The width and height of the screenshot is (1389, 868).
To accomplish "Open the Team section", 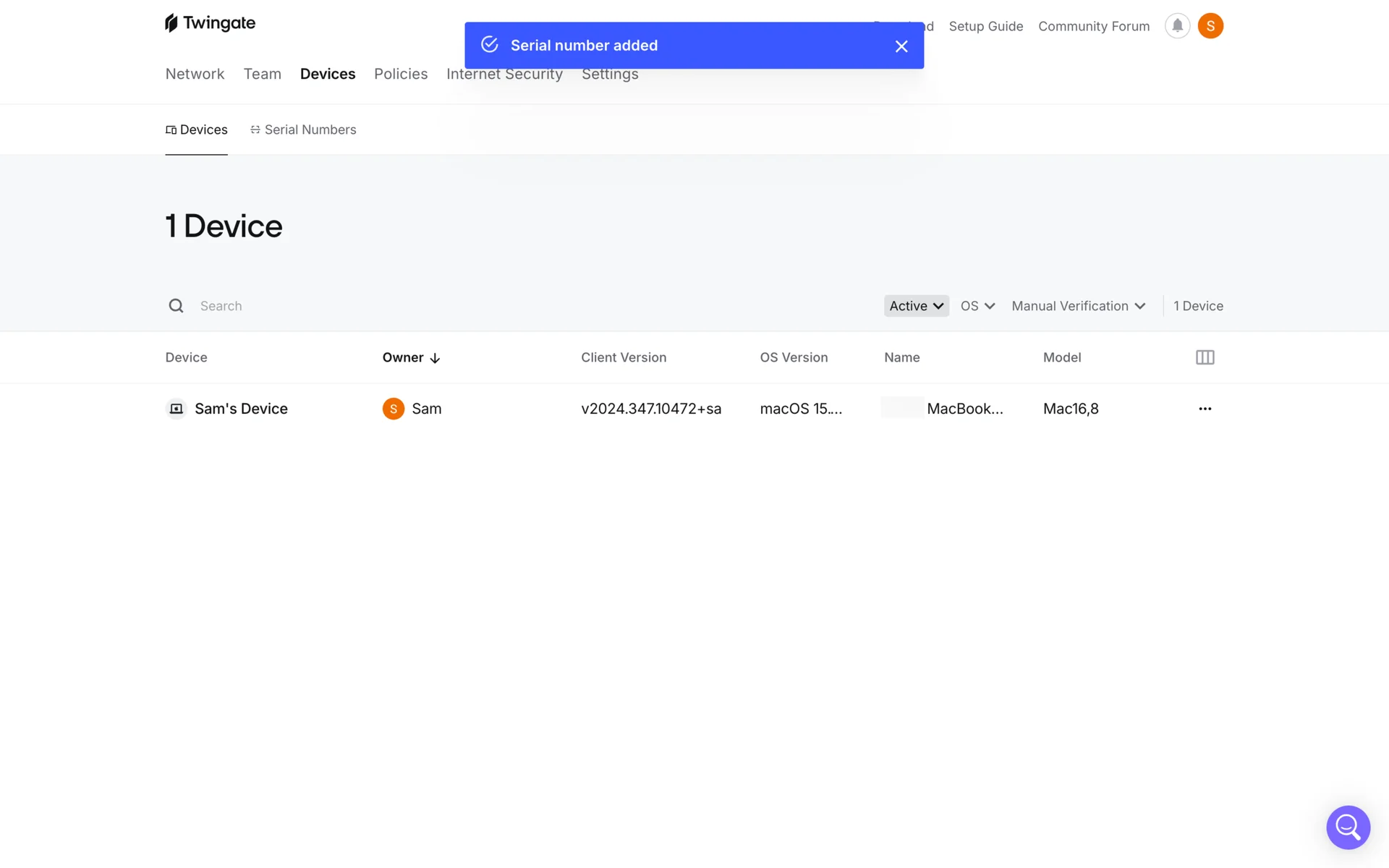I will 262,74.
